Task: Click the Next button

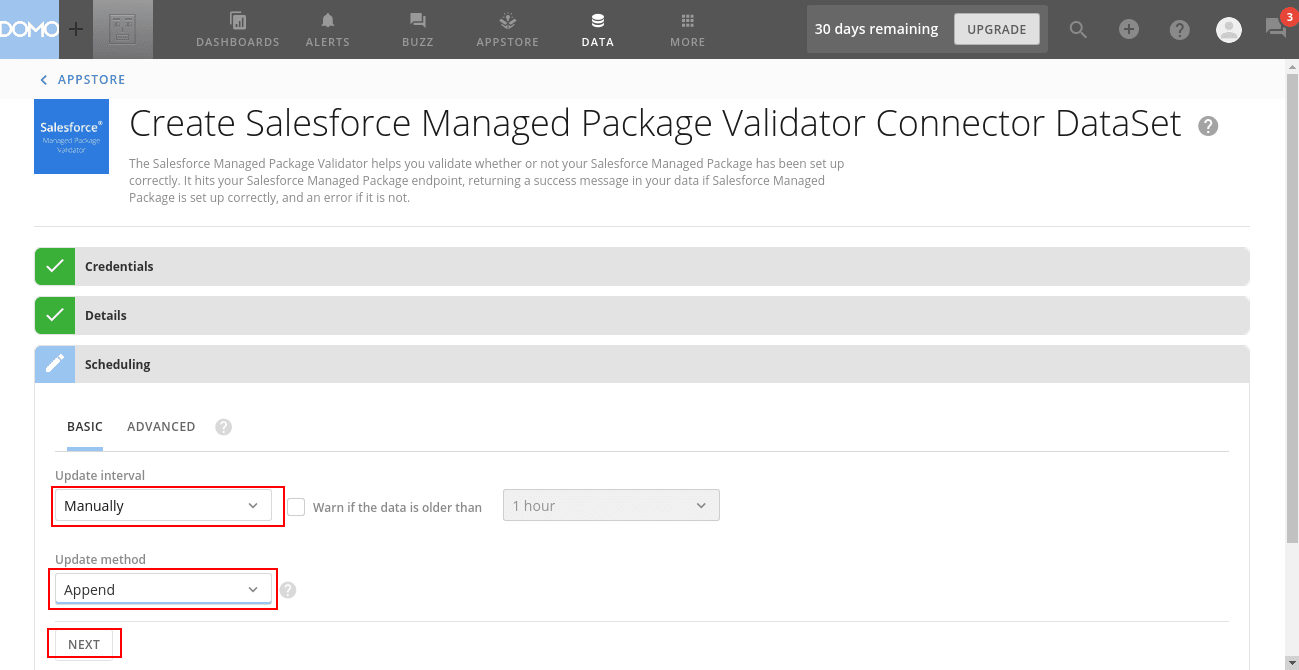Action: [84, 645]
